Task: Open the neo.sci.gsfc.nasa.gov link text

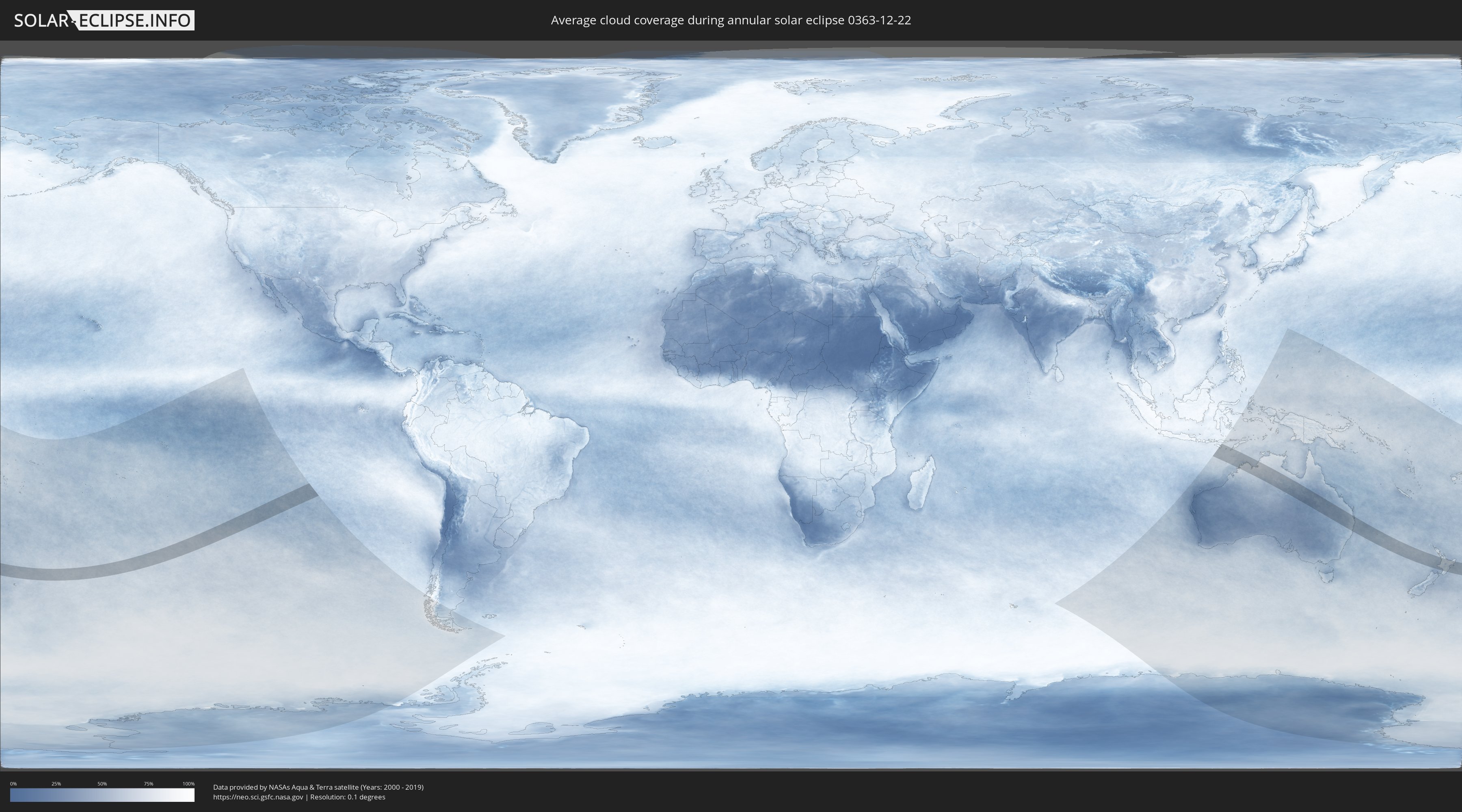Action: point(258,797)
